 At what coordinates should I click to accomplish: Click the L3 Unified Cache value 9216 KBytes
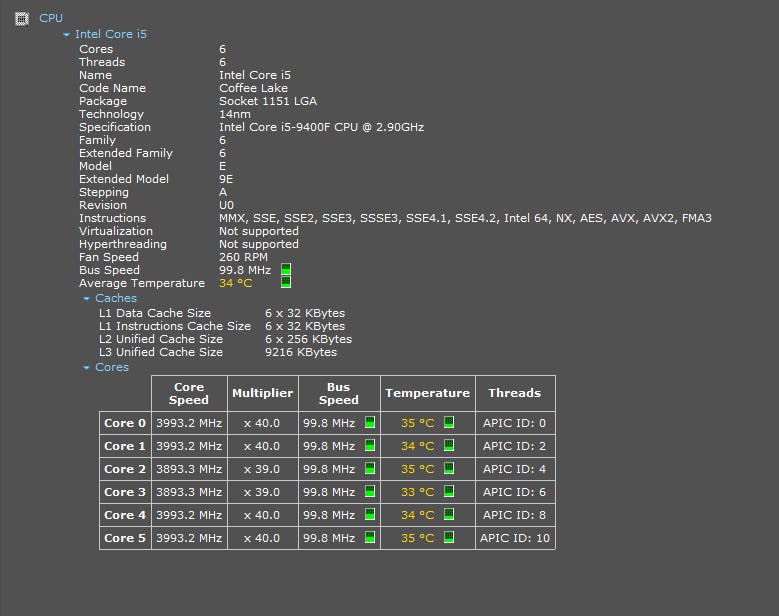point(301,352)
